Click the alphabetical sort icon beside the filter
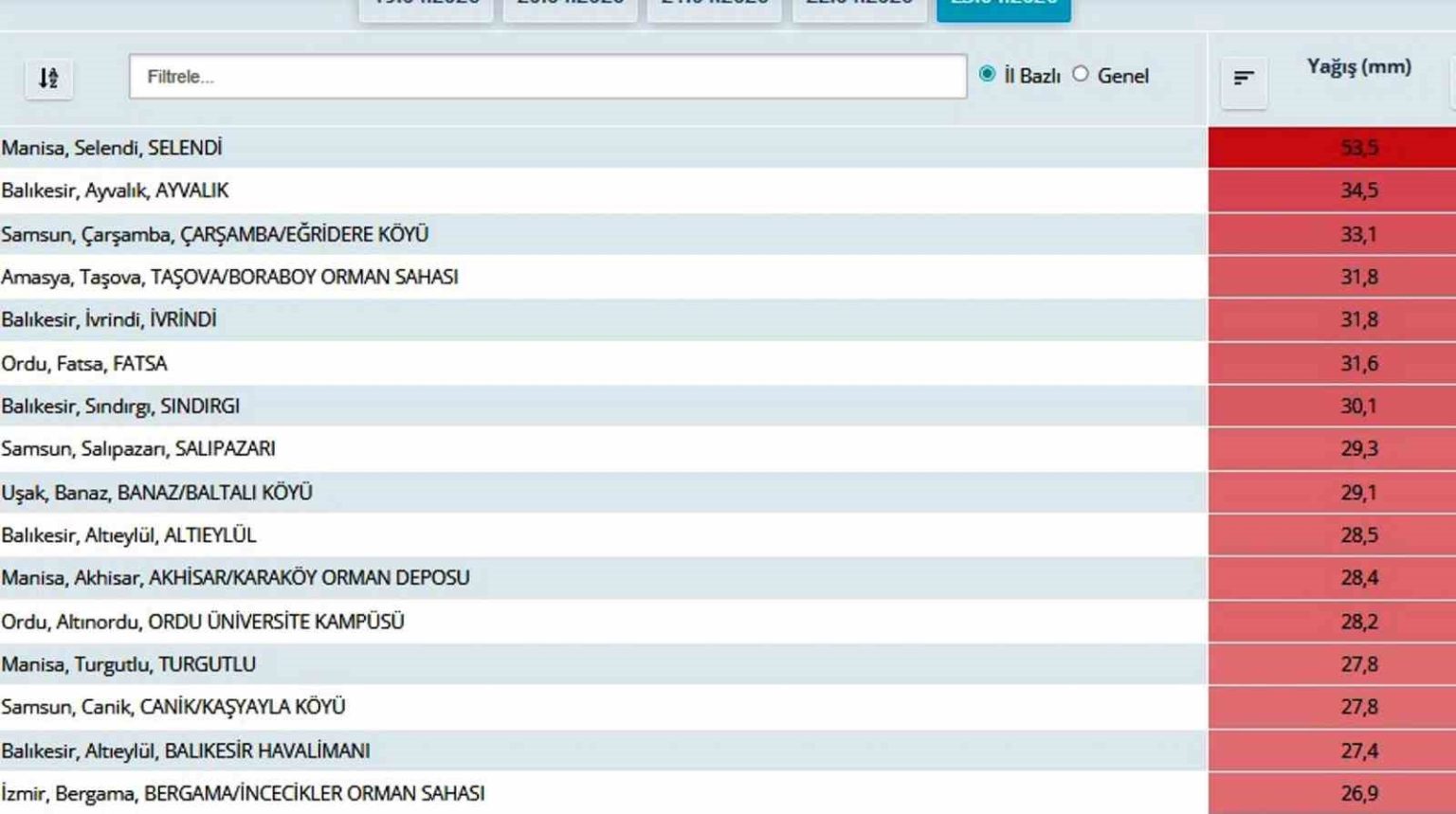The width and height of the screenshot is (1456, 814). 48,78
